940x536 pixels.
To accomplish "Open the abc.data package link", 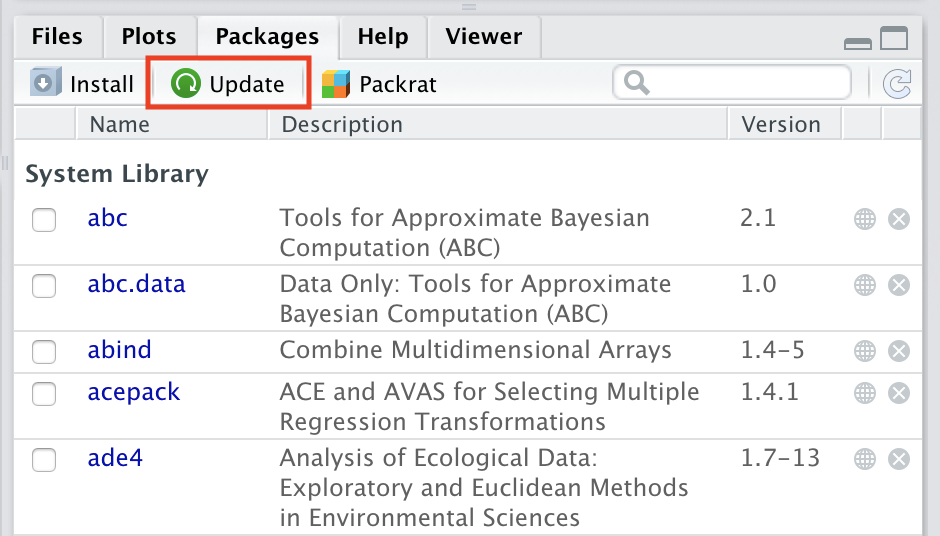I will pyautogui.click(x=136, y=284).
